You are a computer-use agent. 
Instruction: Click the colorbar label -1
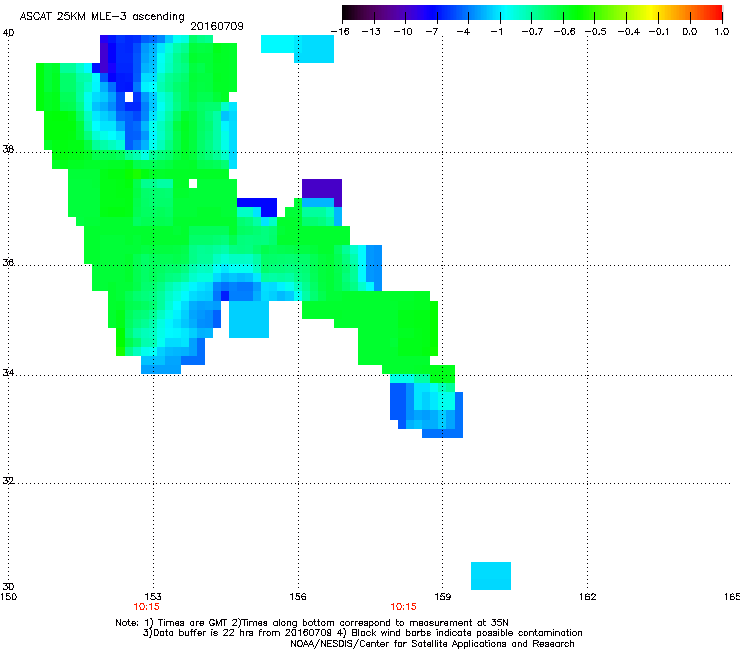coord(496,32)
